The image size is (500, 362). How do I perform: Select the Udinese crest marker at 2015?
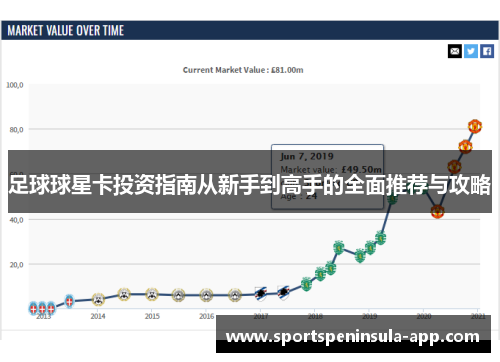click(x=152, y=294)
